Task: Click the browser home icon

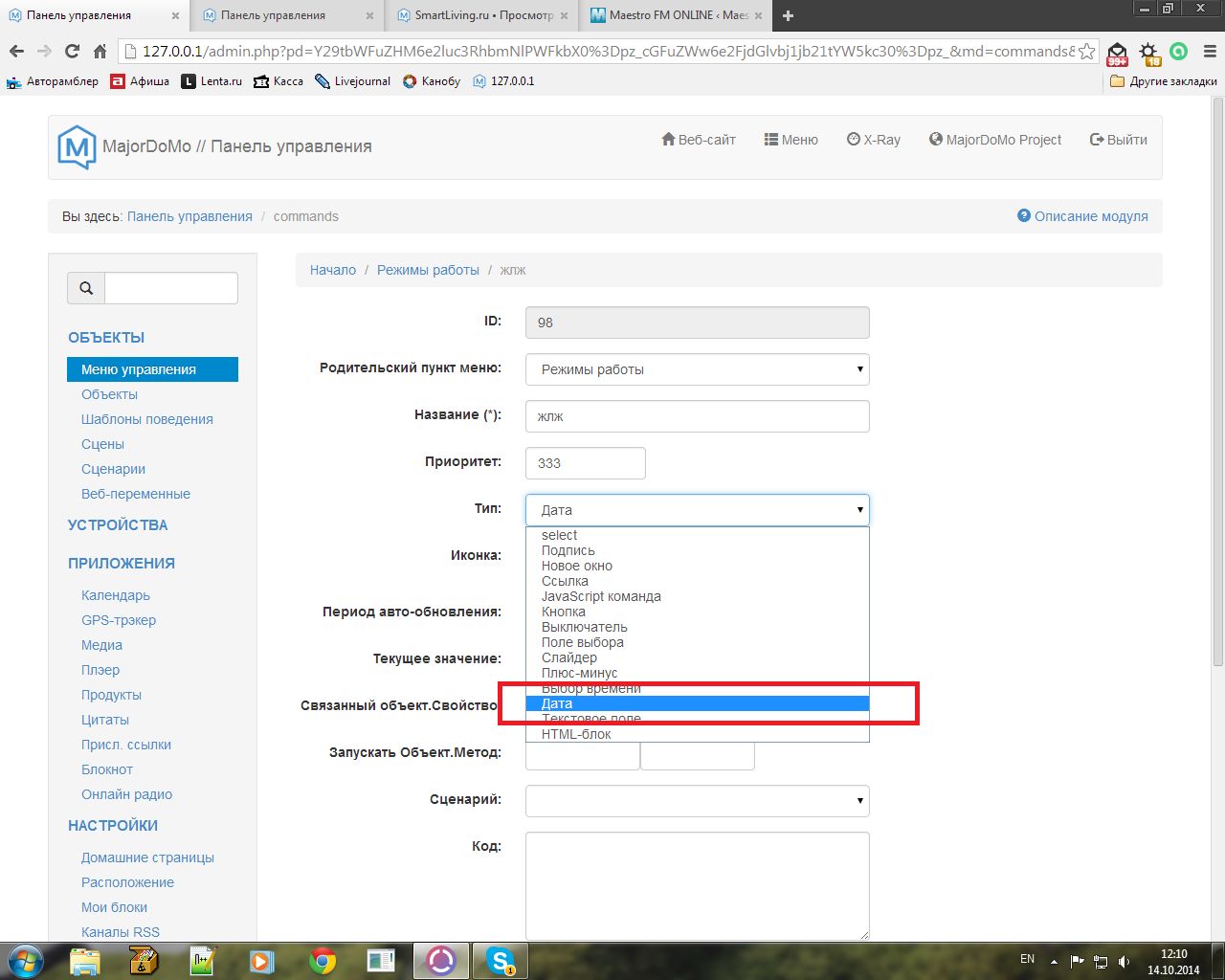Action: pyautogui.click(x=100, y=52)
